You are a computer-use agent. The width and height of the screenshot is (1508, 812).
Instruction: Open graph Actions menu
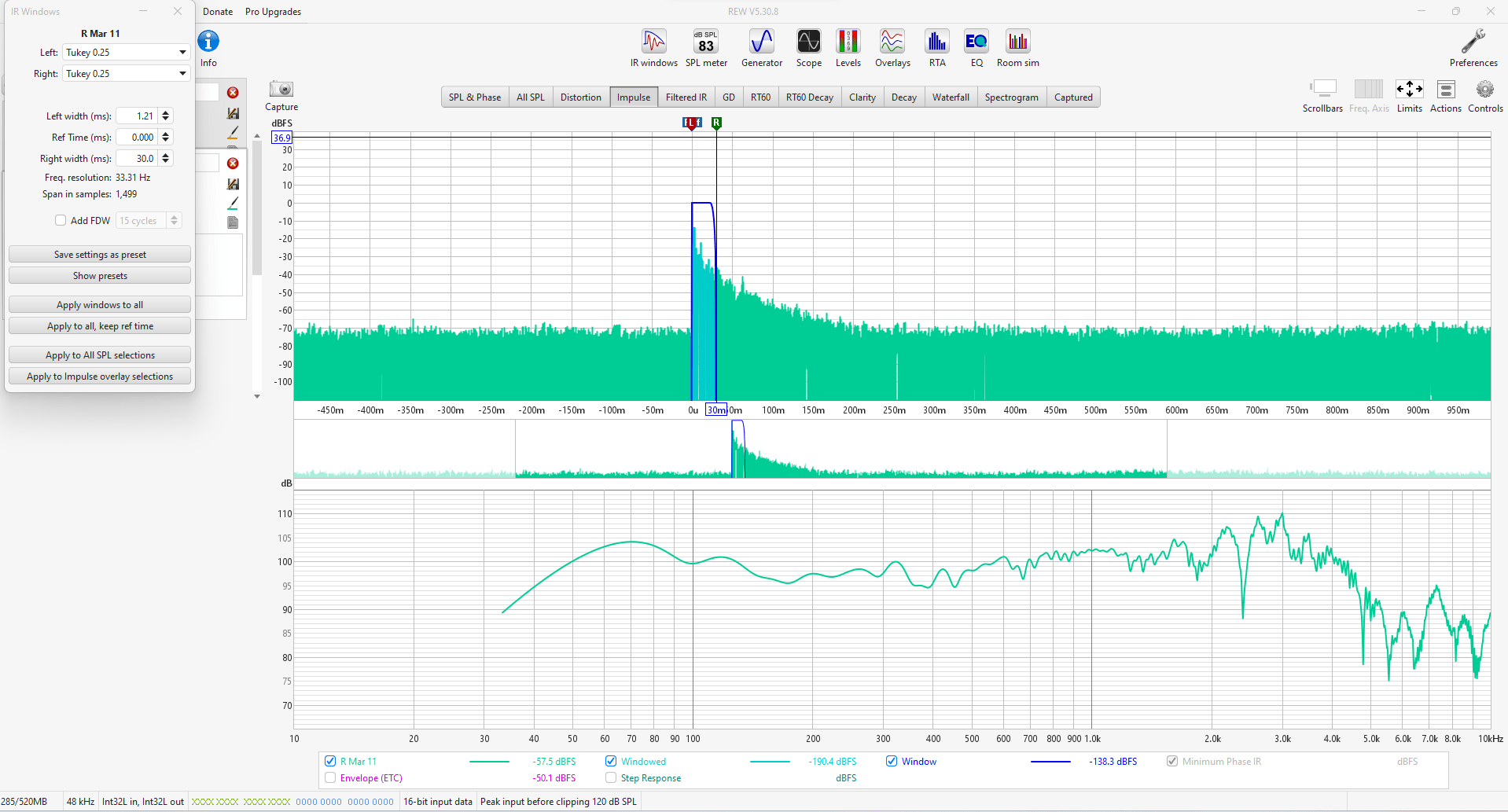1445,96
